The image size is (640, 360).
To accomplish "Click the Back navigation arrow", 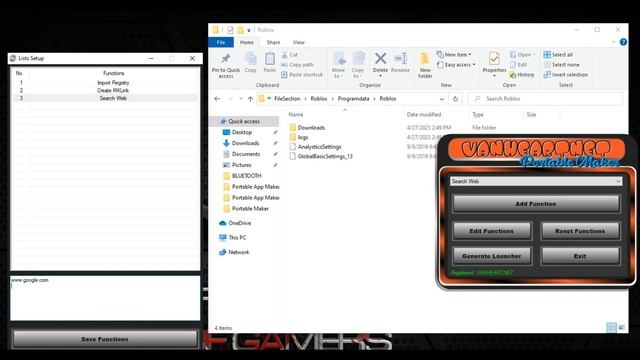I will tap(217, 99).
